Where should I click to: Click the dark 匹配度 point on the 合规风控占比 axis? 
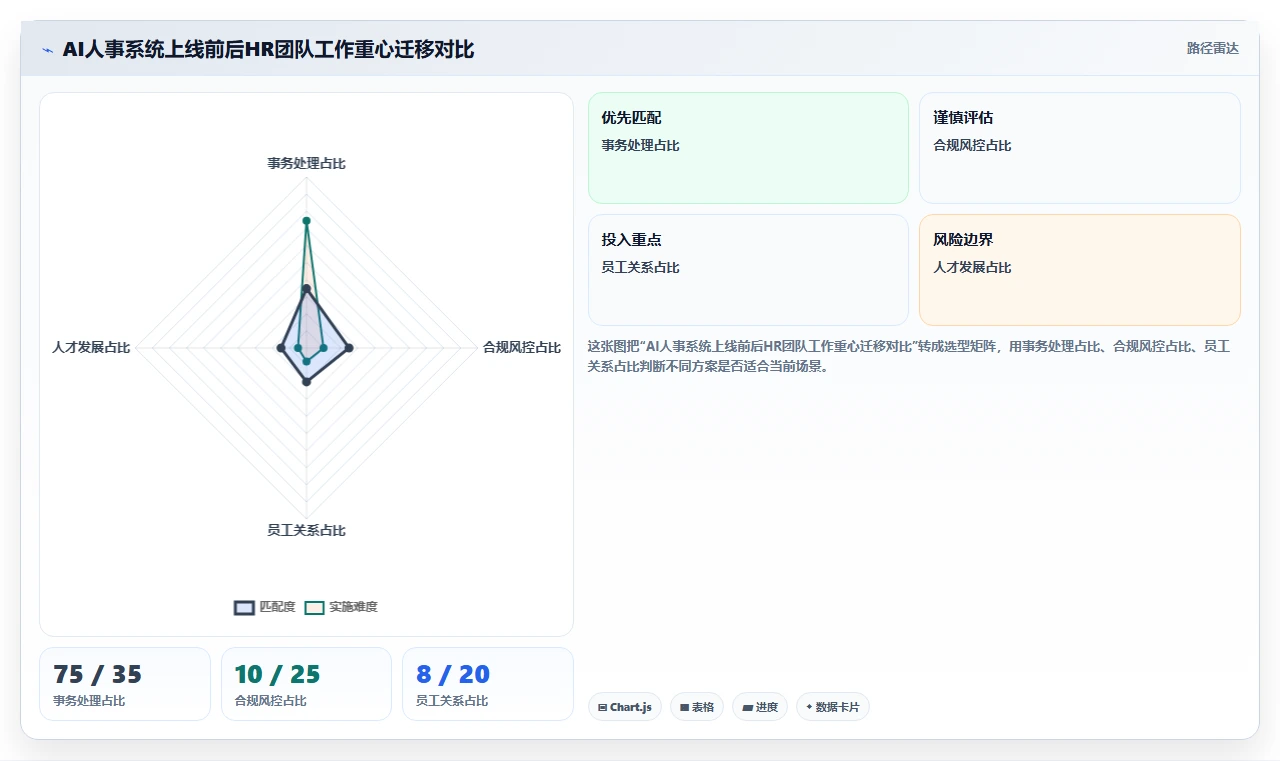coord(348,348)
